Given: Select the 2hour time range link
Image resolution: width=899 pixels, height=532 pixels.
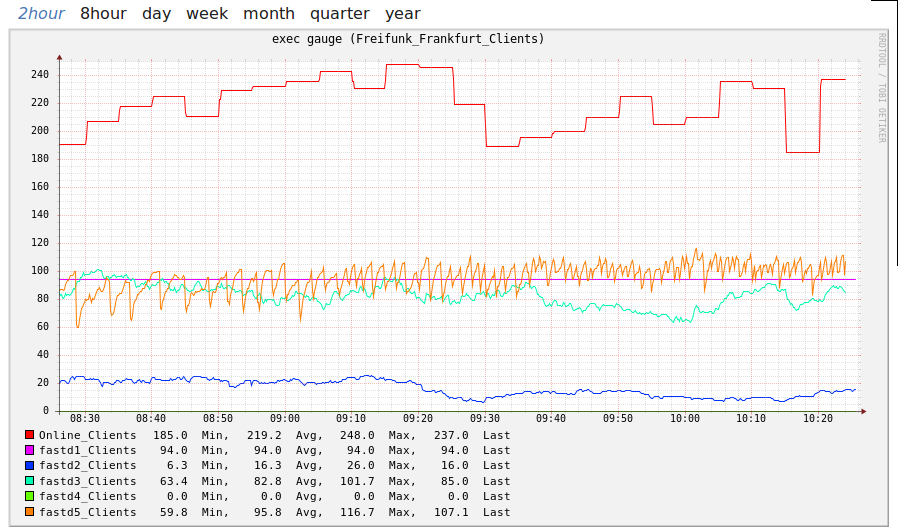Looking at the screenshot, I should pos(41,14).
